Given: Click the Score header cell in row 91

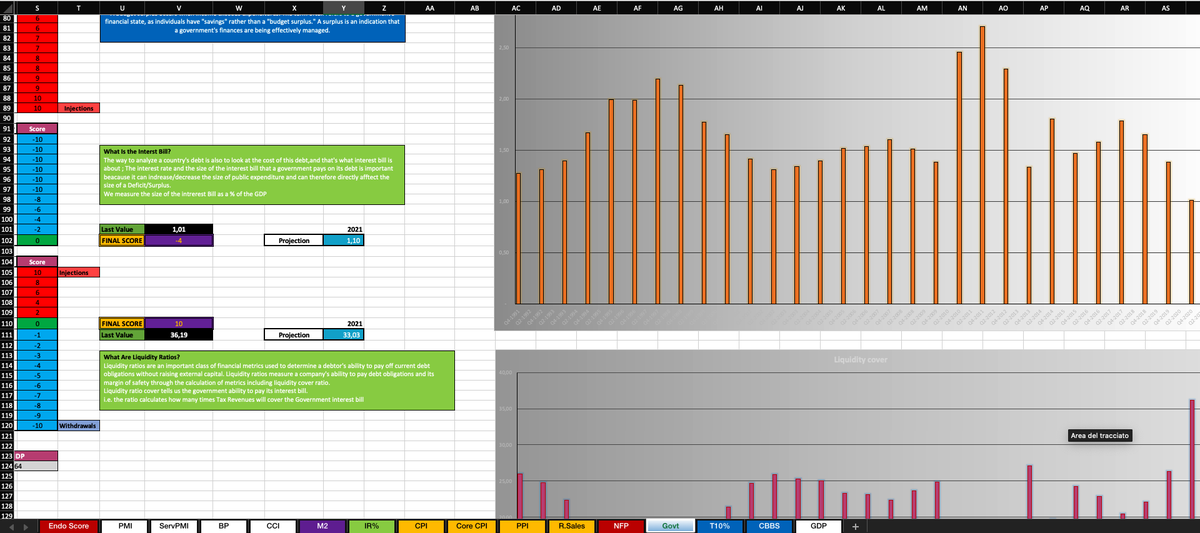Looking at the screenshot, I should (37, 130).
